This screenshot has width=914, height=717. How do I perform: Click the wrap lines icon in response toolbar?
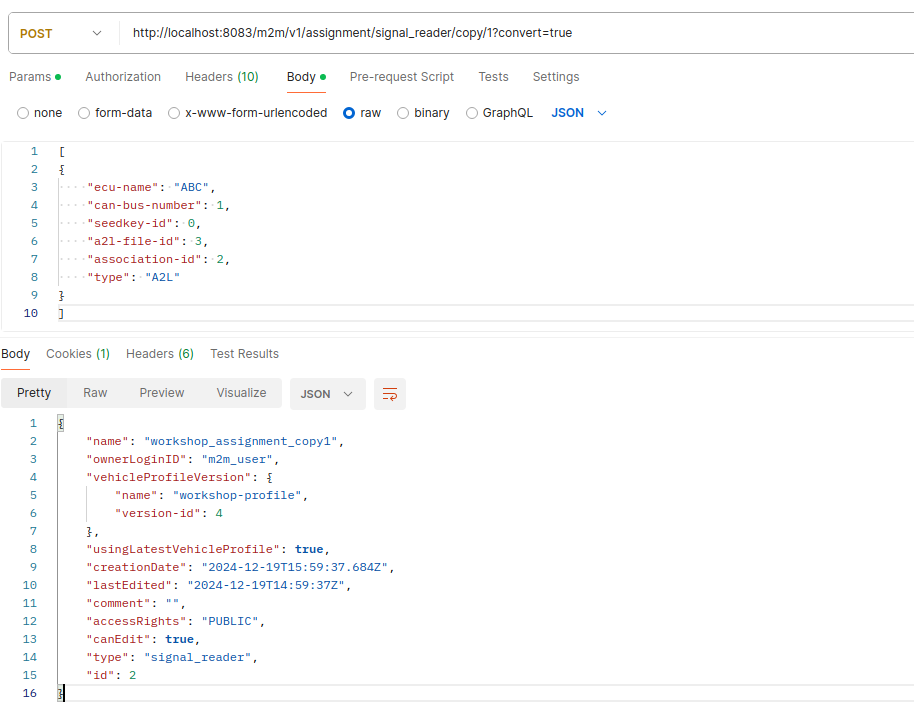coord(390,394)
